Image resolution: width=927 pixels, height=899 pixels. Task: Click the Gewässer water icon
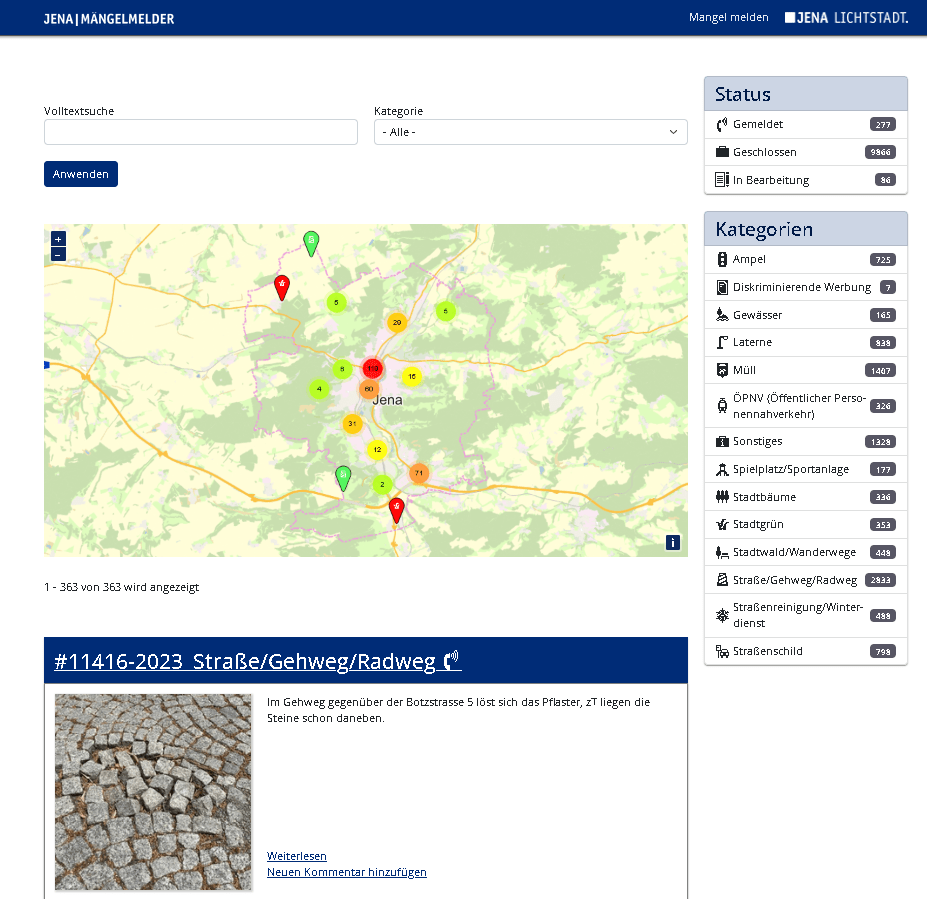pos(721,314)
